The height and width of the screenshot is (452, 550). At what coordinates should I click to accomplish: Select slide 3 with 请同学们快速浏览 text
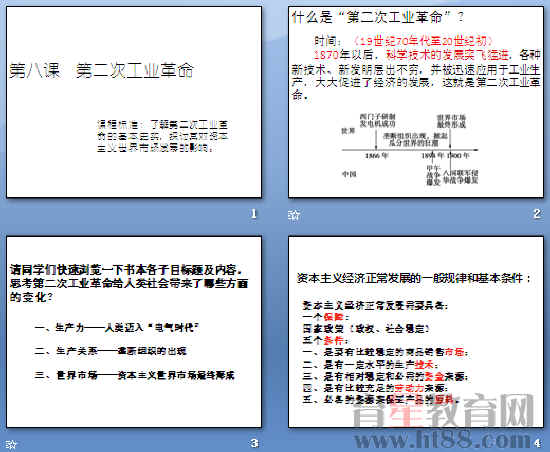click(x=134, y=332)
